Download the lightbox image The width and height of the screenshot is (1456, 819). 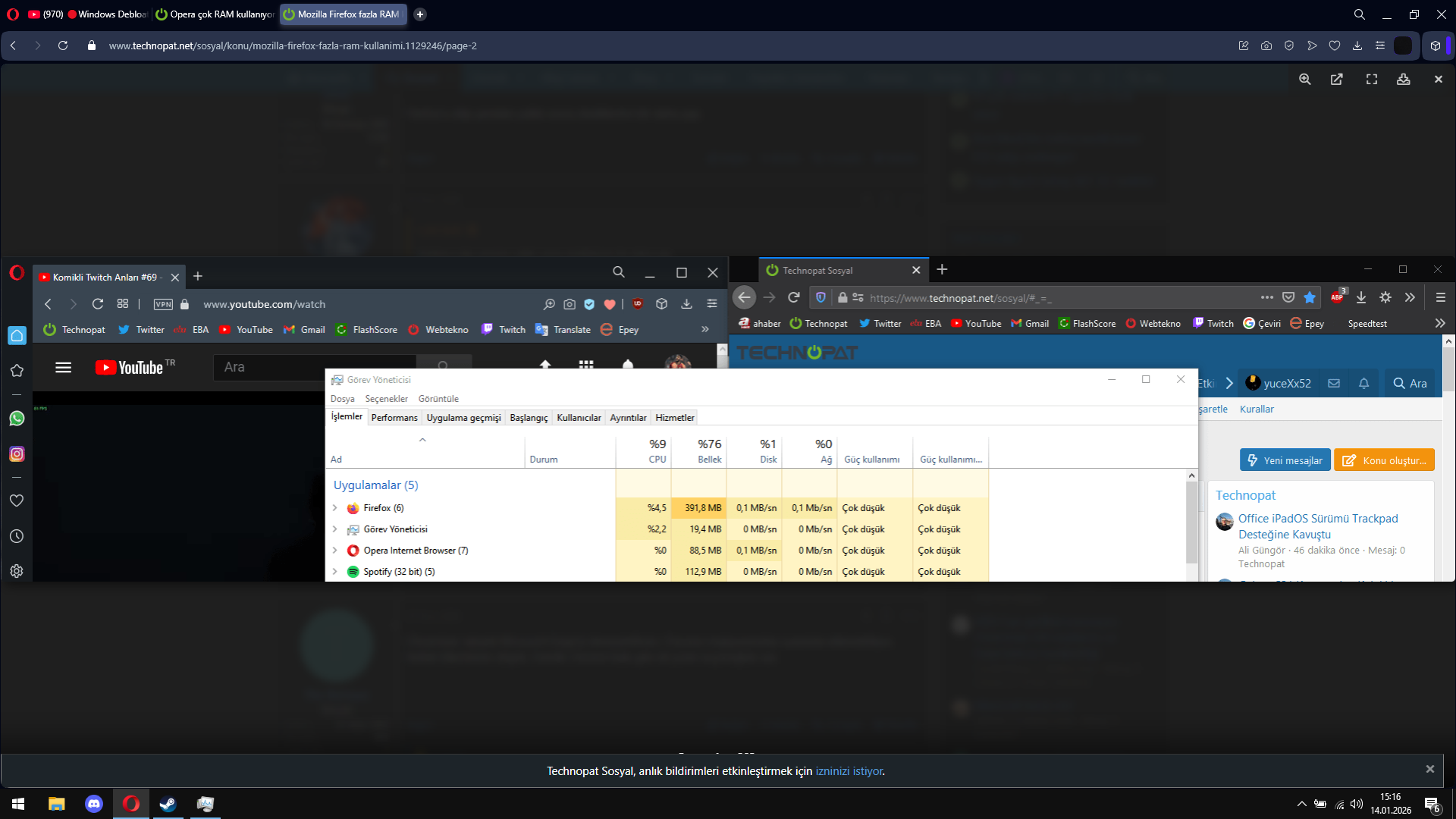coord(1403,79)
